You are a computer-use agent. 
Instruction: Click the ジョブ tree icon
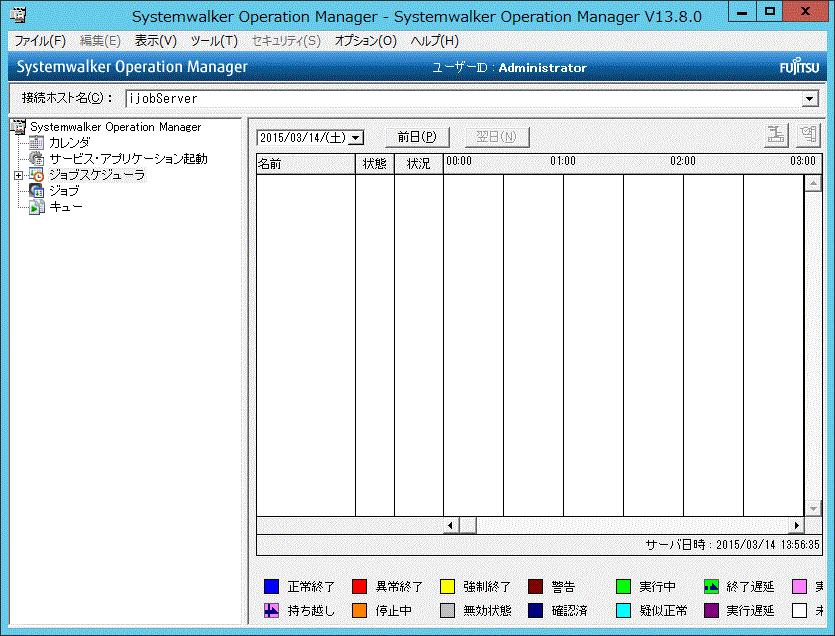point(36,191)
